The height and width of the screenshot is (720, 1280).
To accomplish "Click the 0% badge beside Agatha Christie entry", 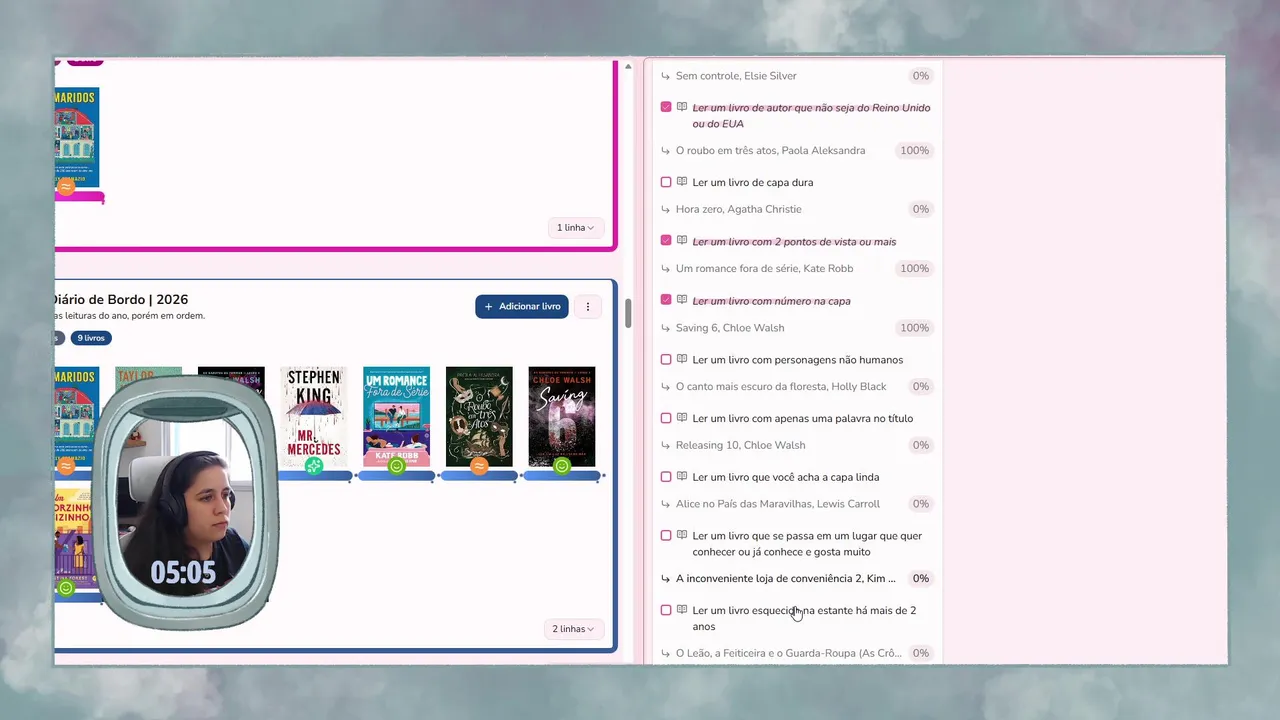I will click(x=920, y=209).
